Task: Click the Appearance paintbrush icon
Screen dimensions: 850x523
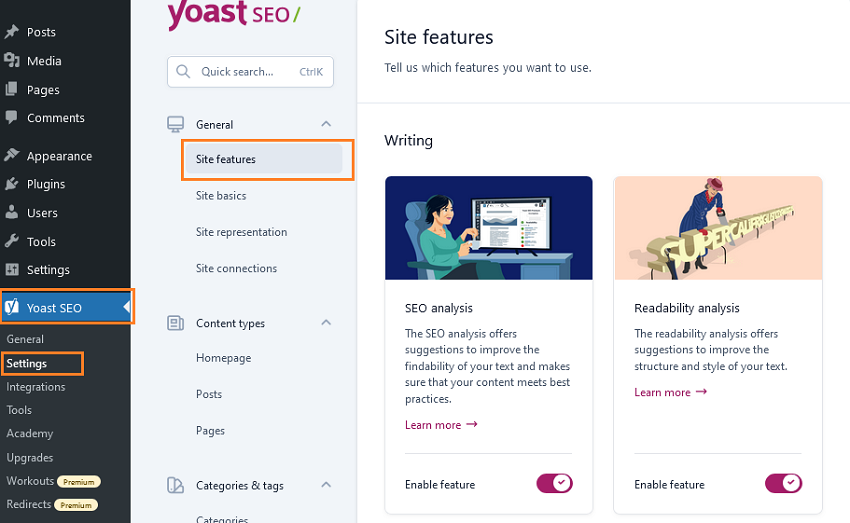Action: point(11,156)
